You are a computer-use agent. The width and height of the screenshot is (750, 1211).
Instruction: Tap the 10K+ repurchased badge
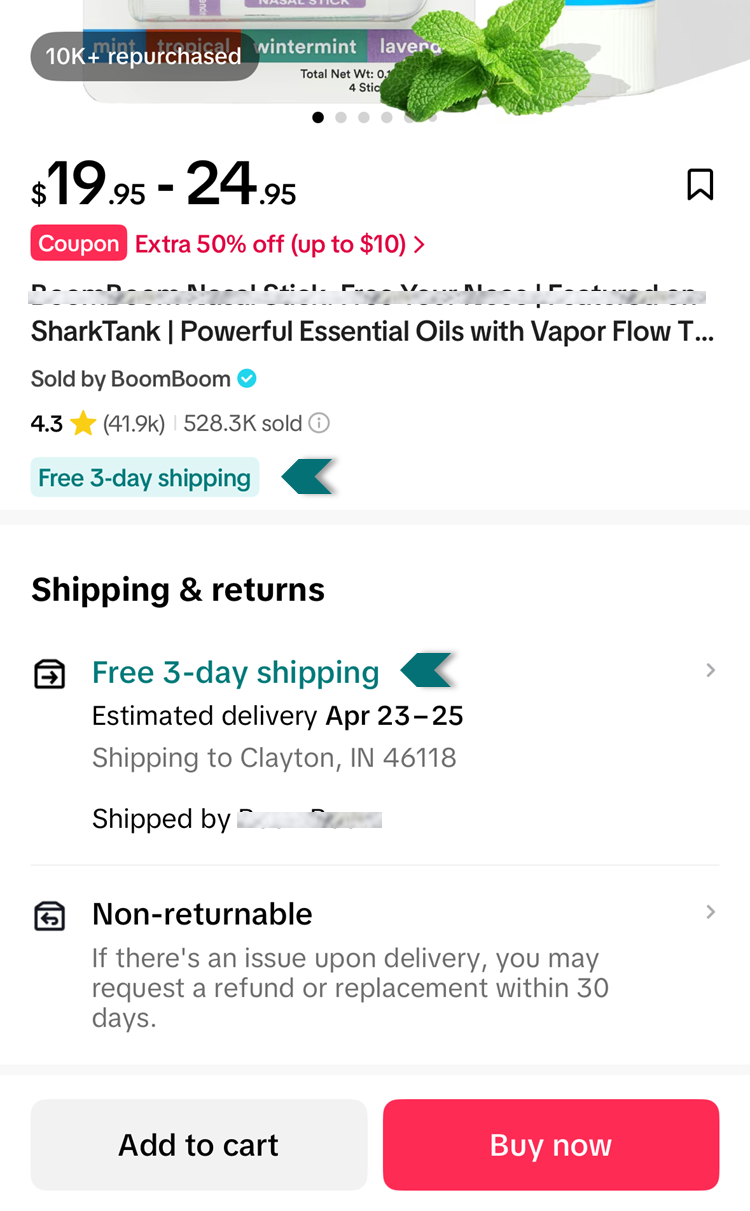(x=144, y=56)
